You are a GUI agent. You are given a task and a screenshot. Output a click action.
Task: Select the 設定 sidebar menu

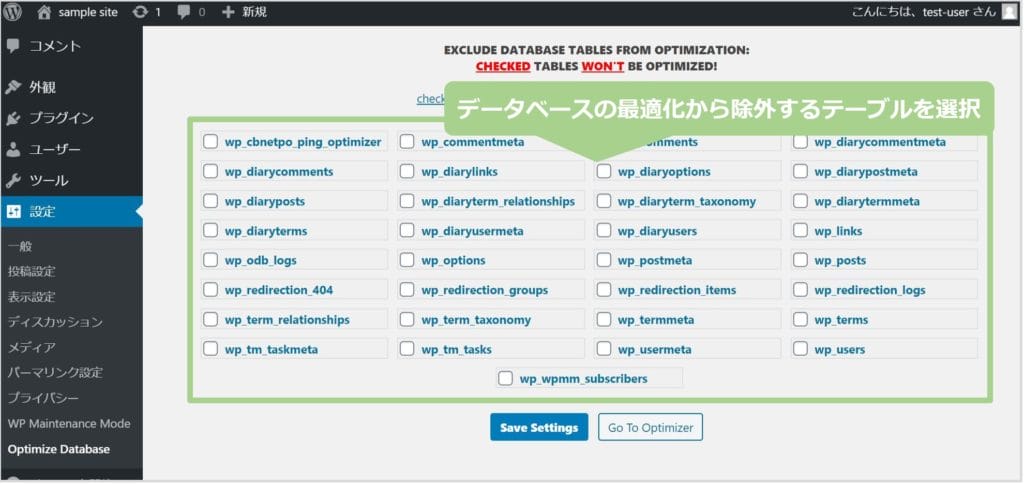pyautogui.click(x=71, y=212)
